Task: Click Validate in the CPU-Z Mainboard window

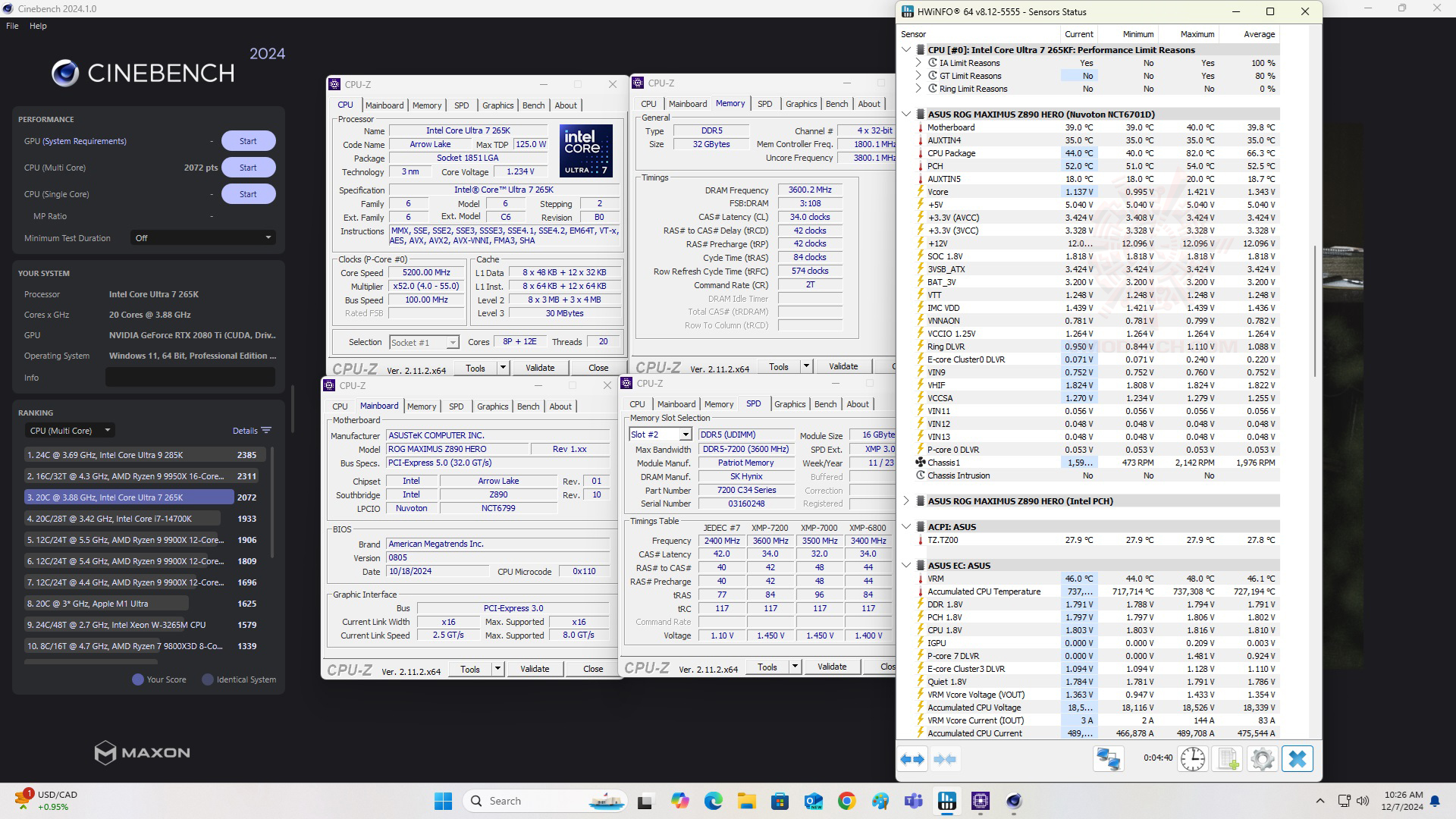Action: (535, 669)
